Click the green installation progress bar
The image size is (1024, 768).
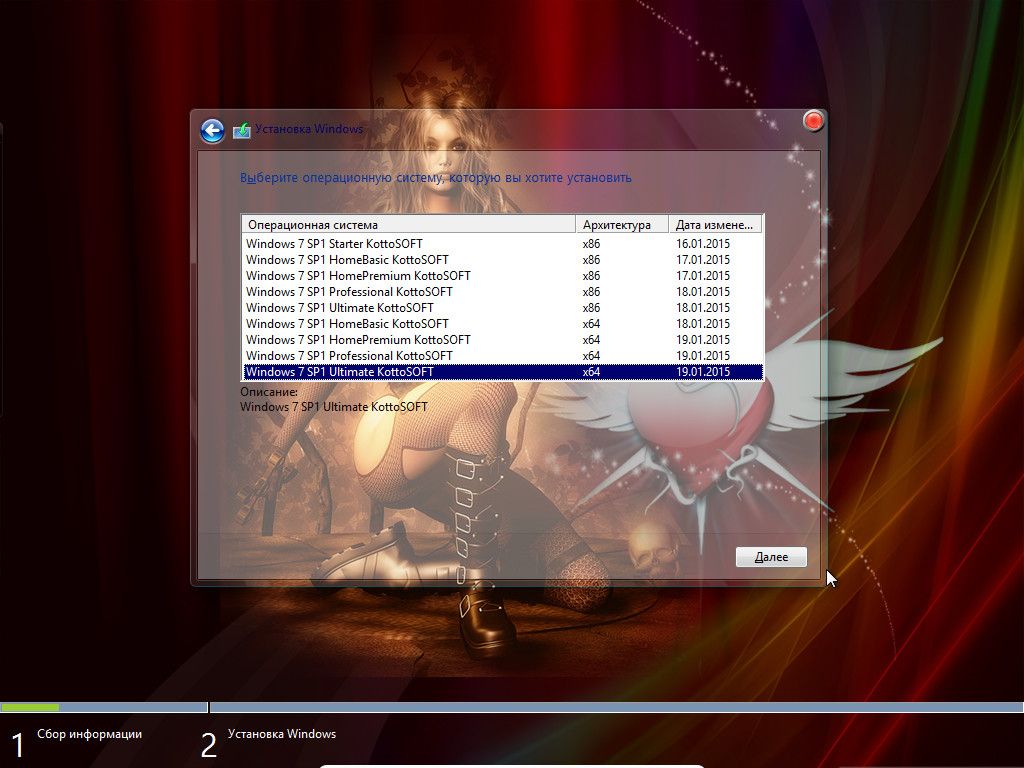pos(30,707)
